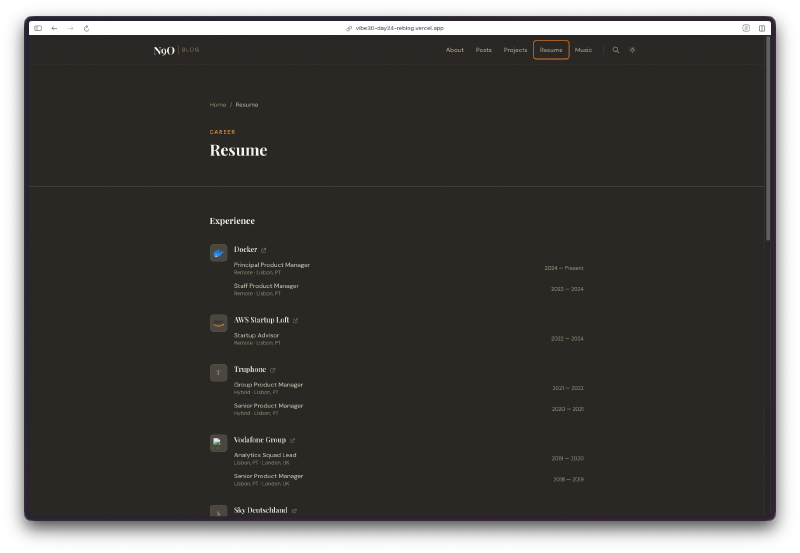Select the Startup Advisor role text

coord(256,335)
